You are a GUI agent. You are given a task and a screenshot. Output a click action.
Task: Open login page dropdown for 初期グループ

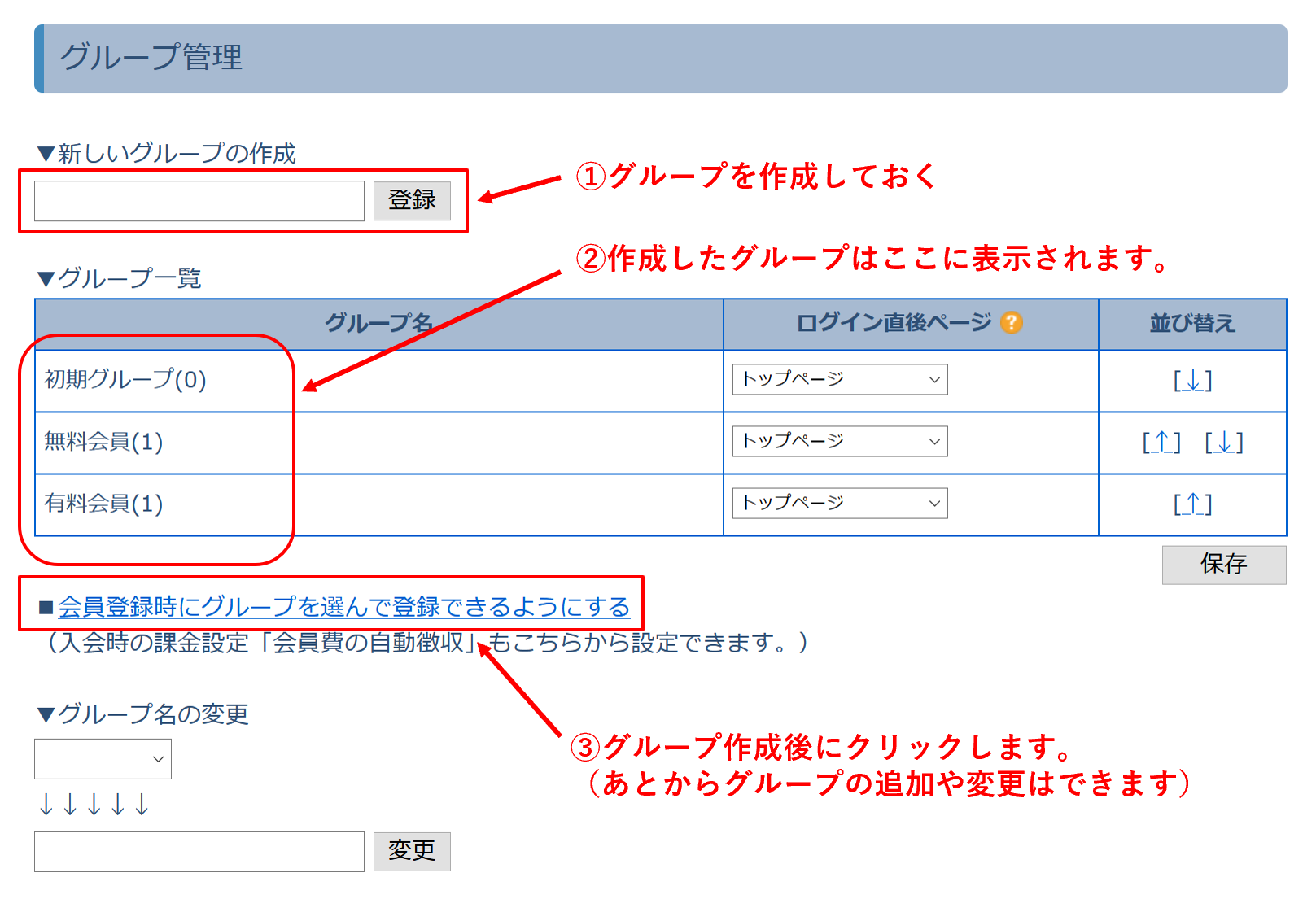click(840, 379)
